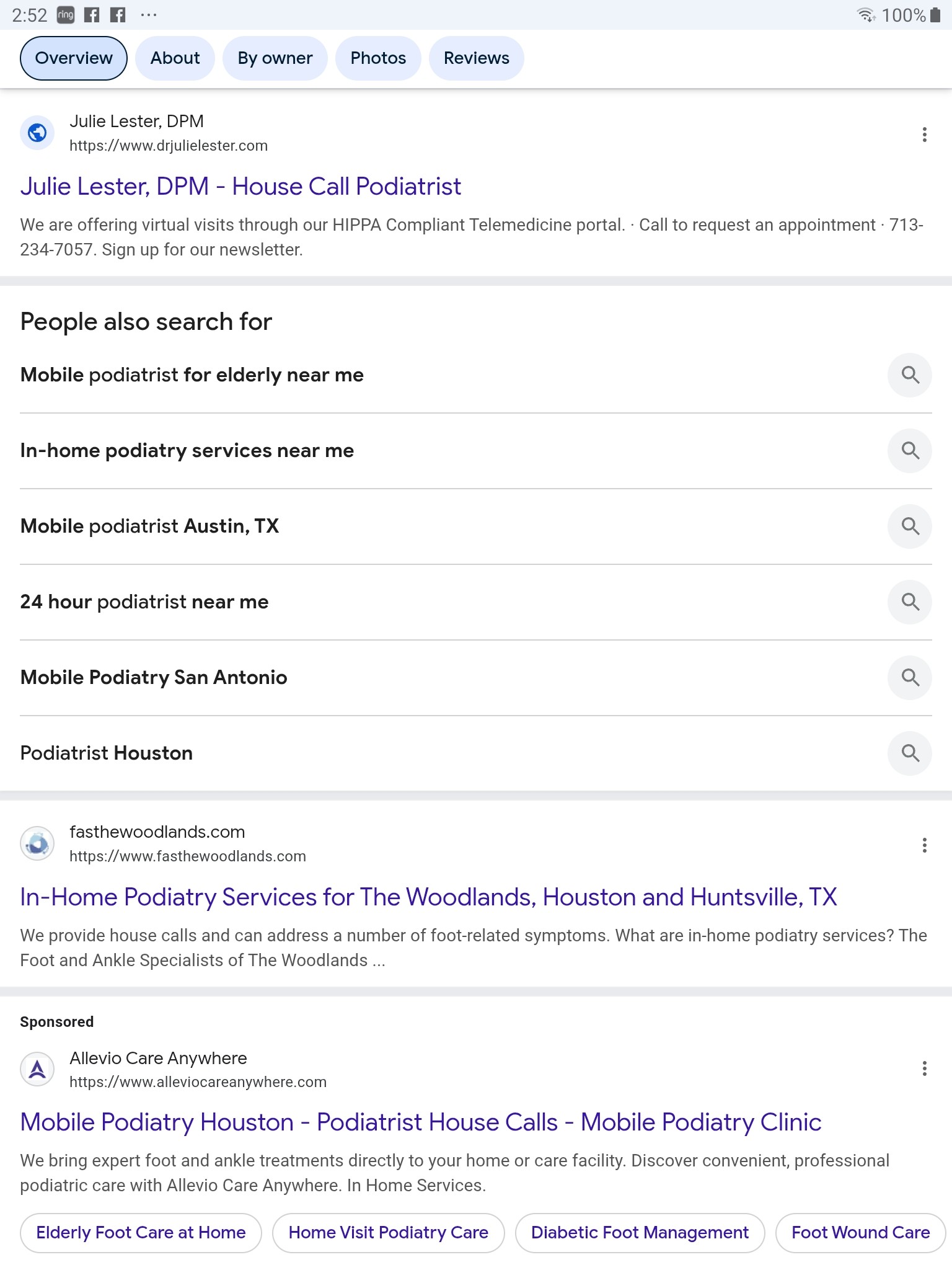The image size is (952, 1270).
Task: Tap the battery status icon
Action: (935, 15)
